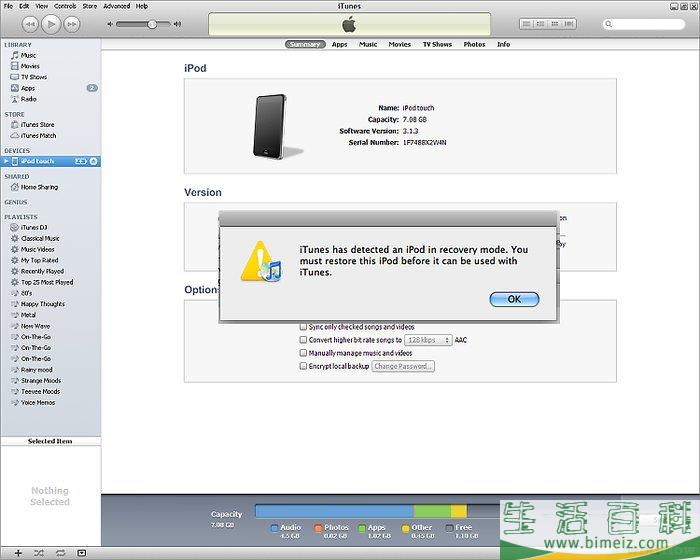Viewport: 700px width, 560px height.
Task: Open the iTunes DJ playlist
Action: pyautogui.click(x=34, y=227)
